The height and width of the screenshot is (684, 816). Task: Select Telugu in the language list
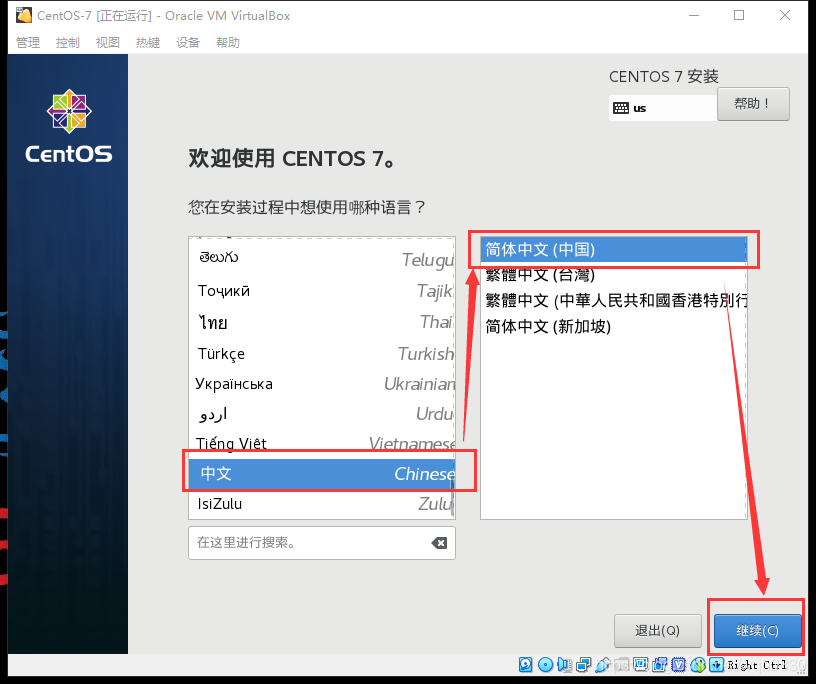pos(321,258)
